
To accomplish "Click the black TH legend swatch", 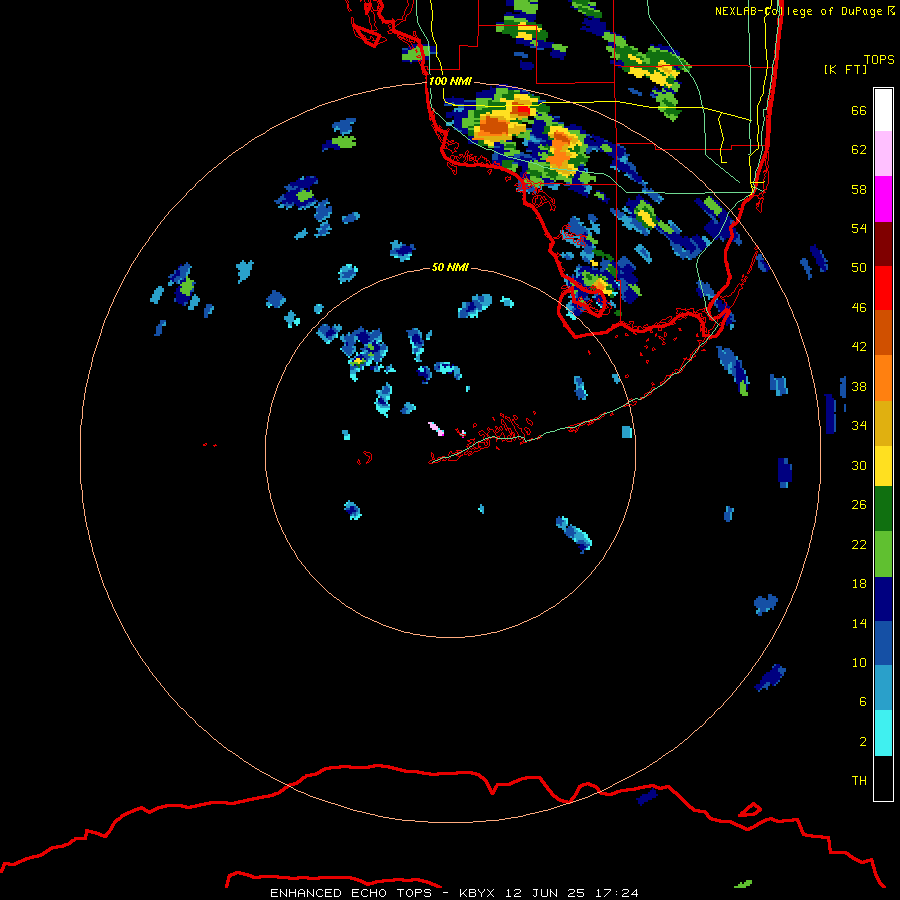I will [883, 778].
